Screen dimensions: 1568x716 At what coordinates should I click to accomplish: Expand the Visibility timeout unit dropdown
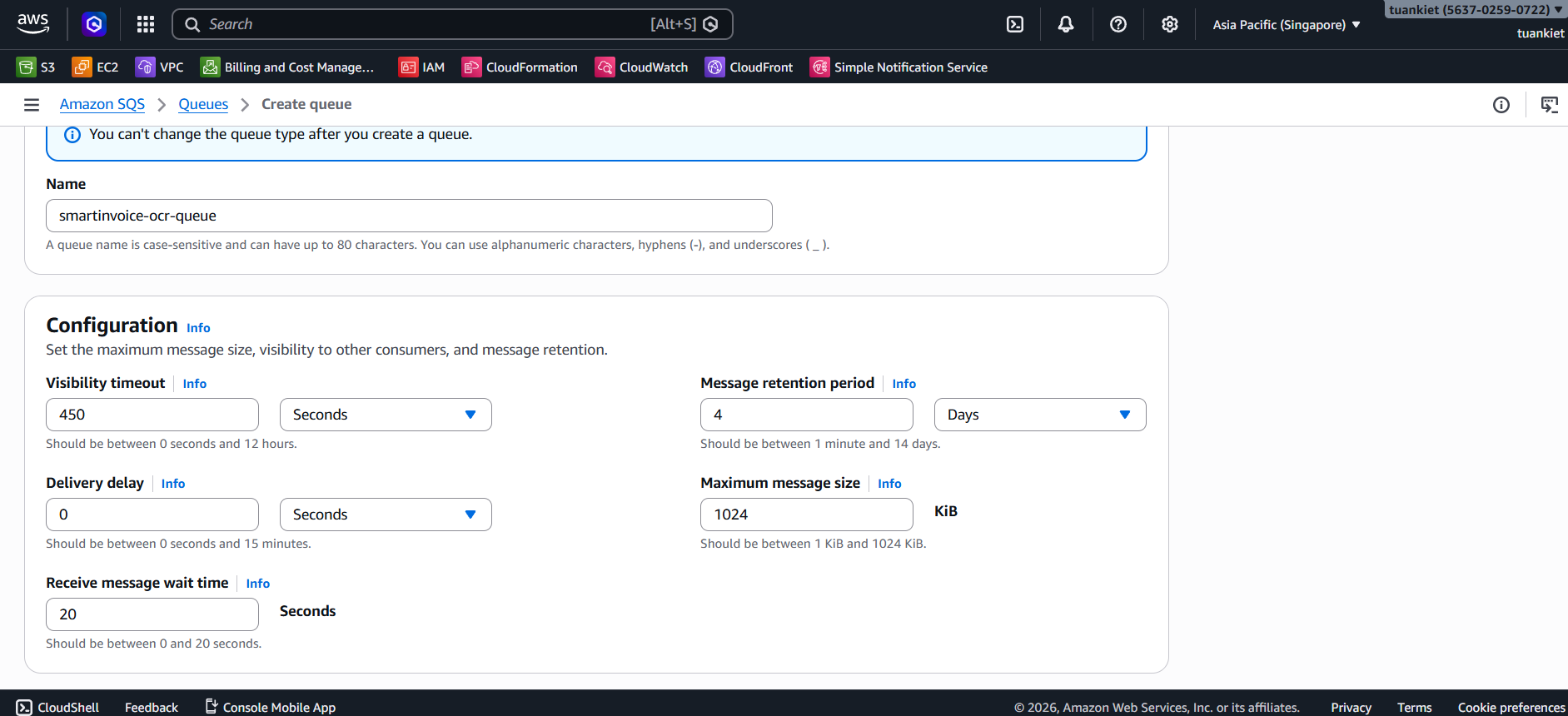[x=386, y=415]
